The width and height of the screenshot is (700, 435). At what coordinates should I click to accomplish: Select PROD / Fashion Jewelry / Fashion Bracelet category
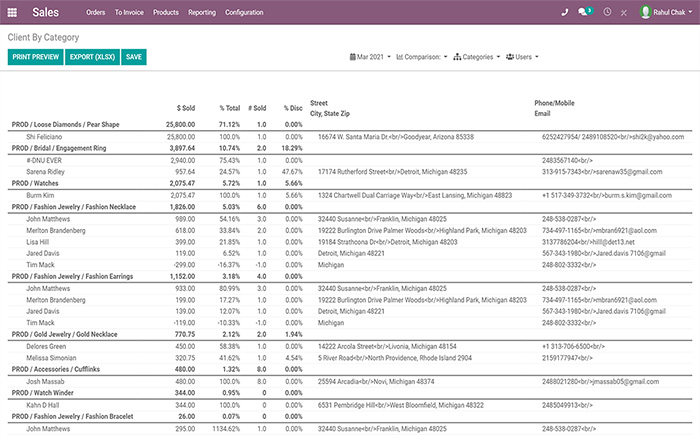(x=72, y=417)
